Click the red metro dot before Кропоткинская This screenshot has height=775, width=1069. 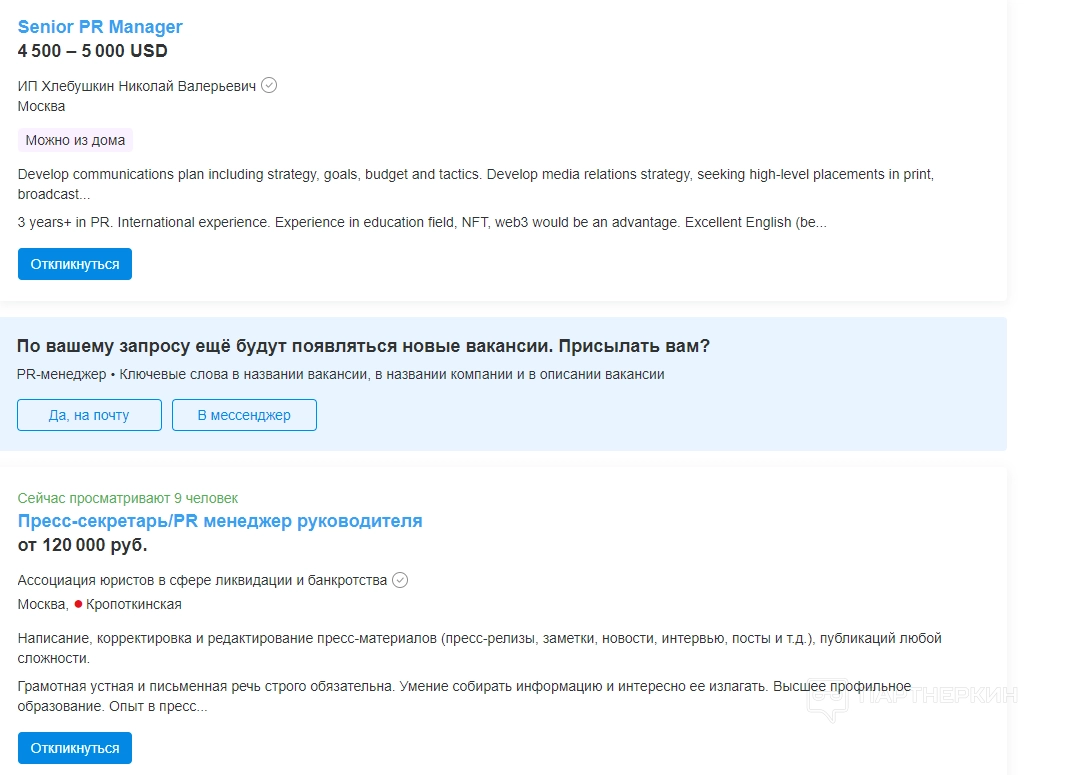(78, 604)
